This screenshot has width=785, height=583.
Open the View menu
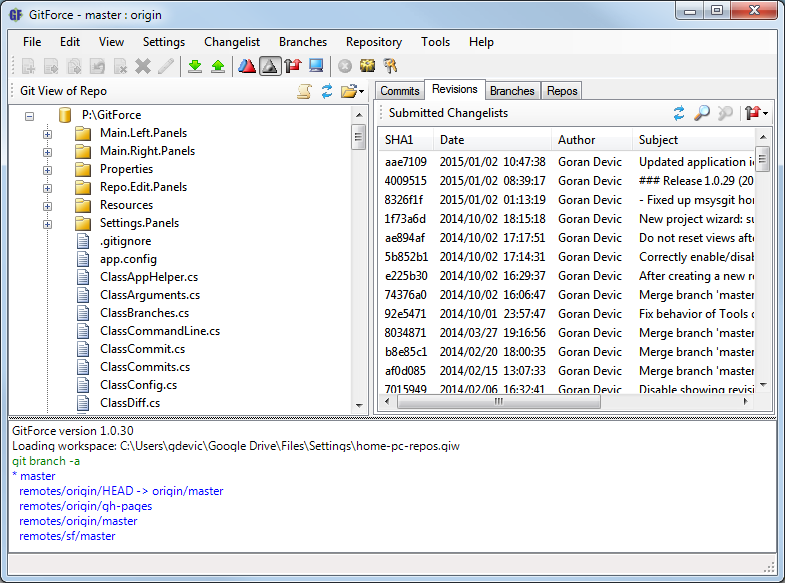pos(111,42)
